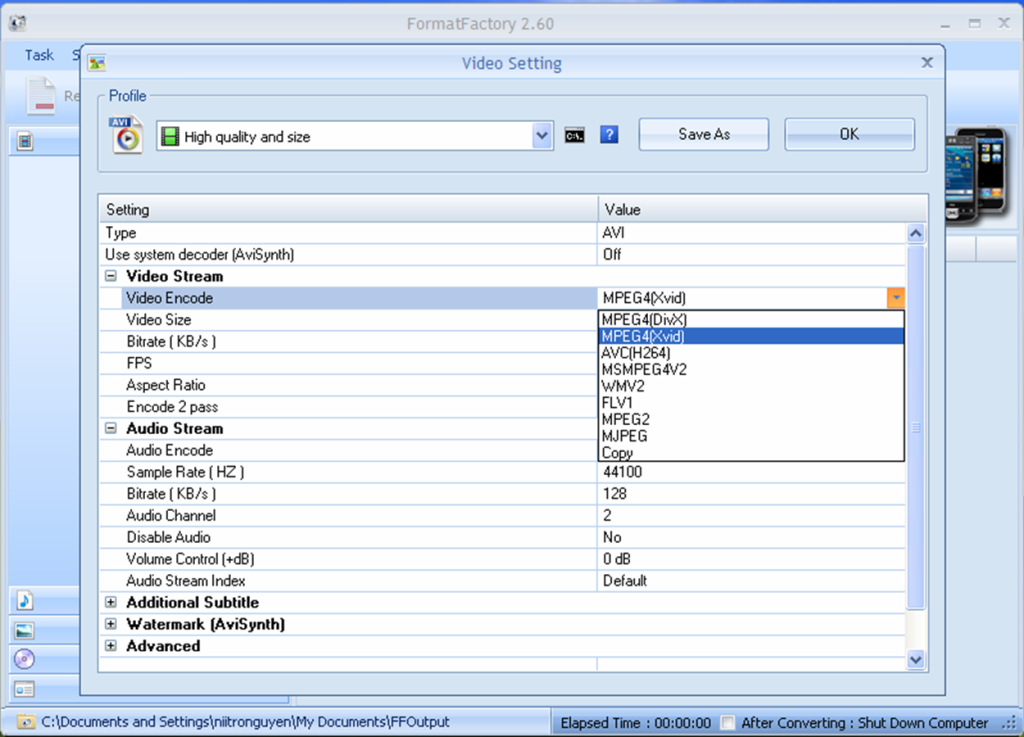
Task: Choose MPEG2 encoder option
Action: pyautogui.click(x=751, y=419)
